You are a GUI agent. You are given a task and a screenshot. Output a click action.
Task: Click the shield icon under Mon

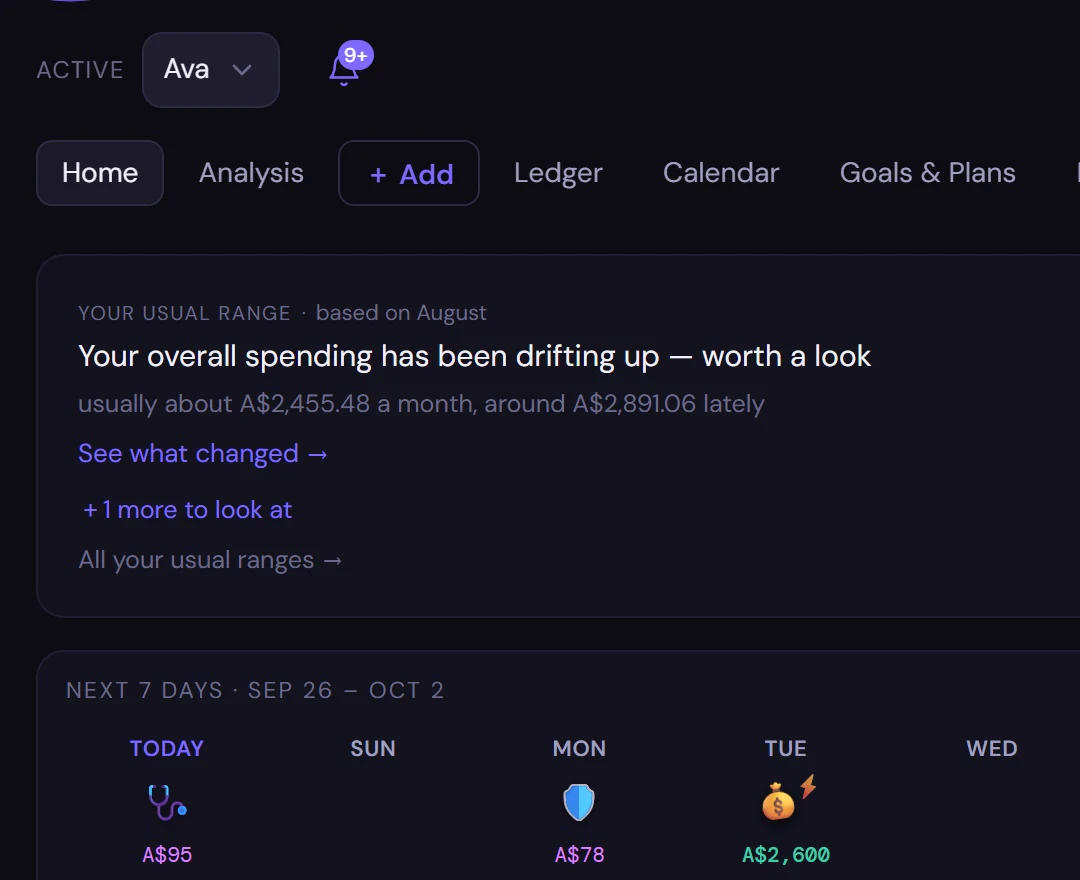579,802
